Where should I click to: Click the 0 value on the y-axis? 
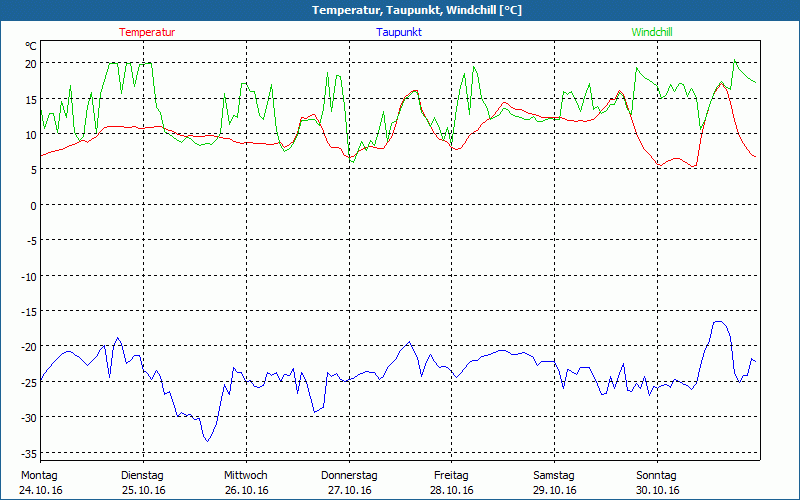[34, 206]
